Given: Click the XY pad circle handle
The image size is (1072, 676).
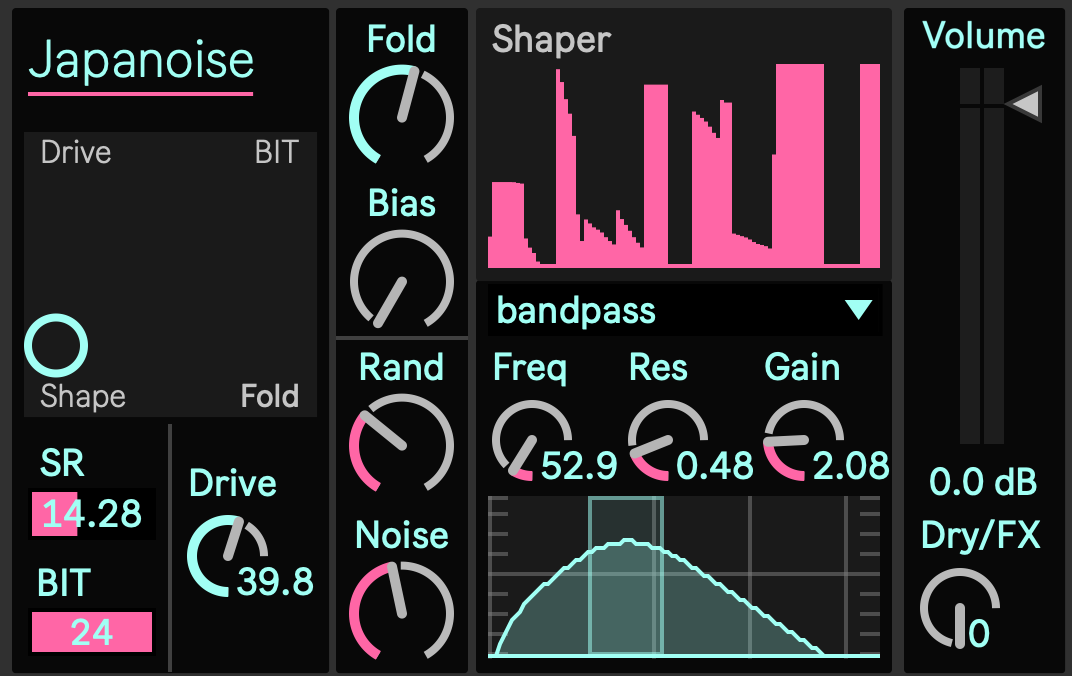Looking at the screenshot, I should (x=56, y=346).
